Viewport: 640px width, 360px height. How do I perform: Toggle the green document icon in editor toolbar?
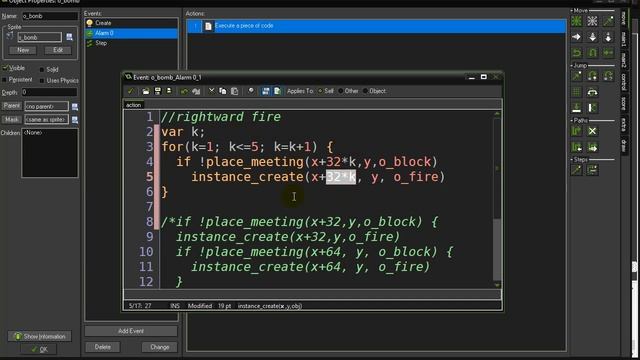pyautogui.click(x=277, y=91)
